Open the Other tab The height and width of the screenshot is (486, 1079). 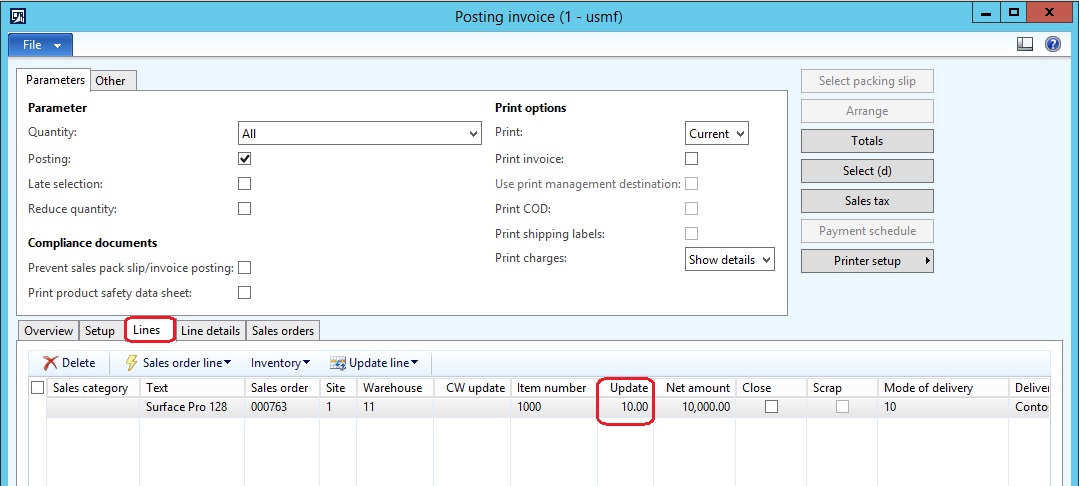[110, 81]
